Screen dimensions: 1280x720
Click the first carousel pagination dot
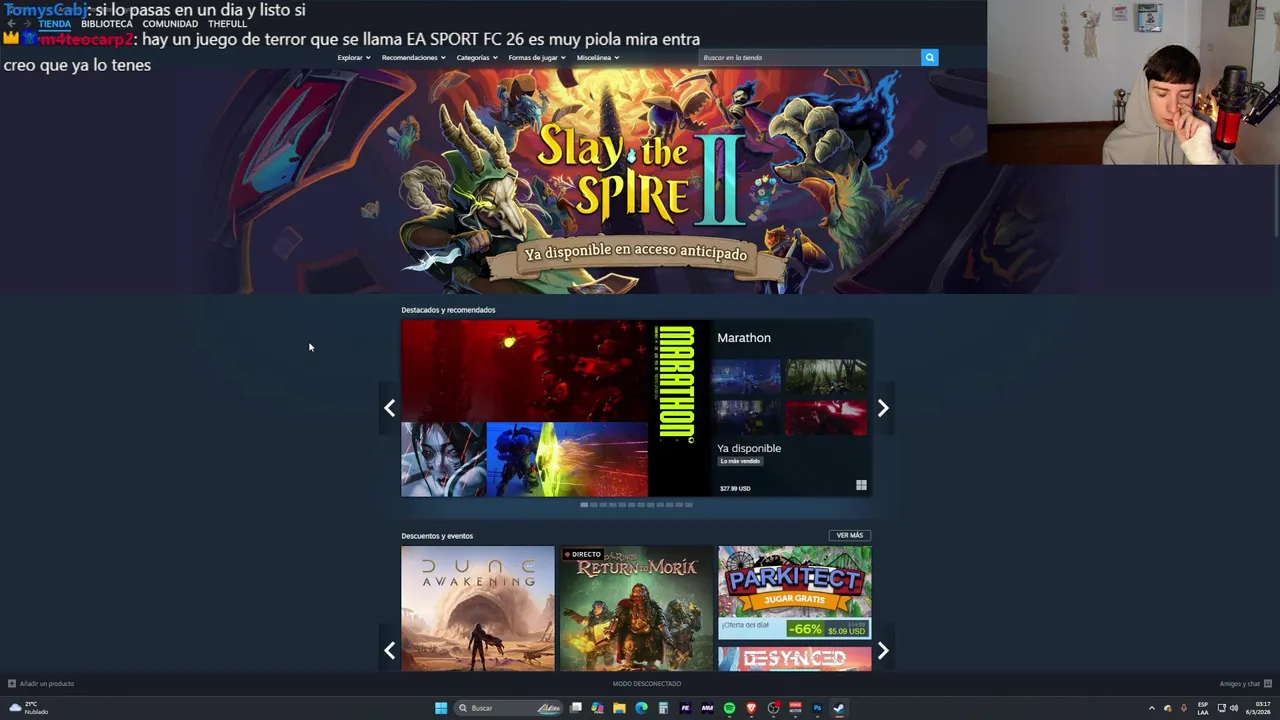(584, 505)
